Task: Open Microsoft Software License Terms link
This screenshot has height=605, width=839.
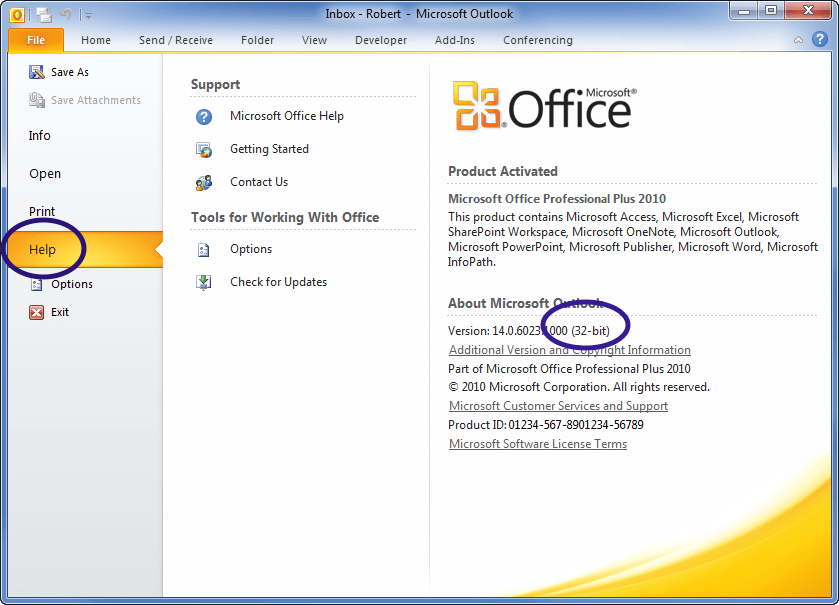Action: tap(538, 444)
